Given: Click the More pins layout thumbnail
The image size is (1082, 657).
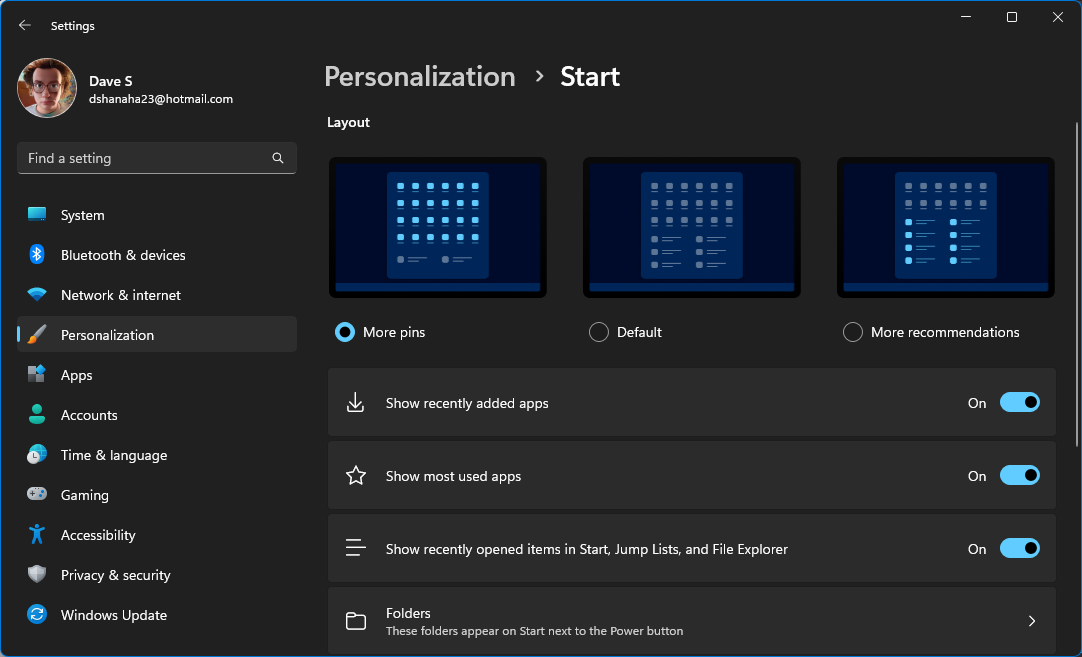Looking at the screenshot, I should tap(437, 226).
